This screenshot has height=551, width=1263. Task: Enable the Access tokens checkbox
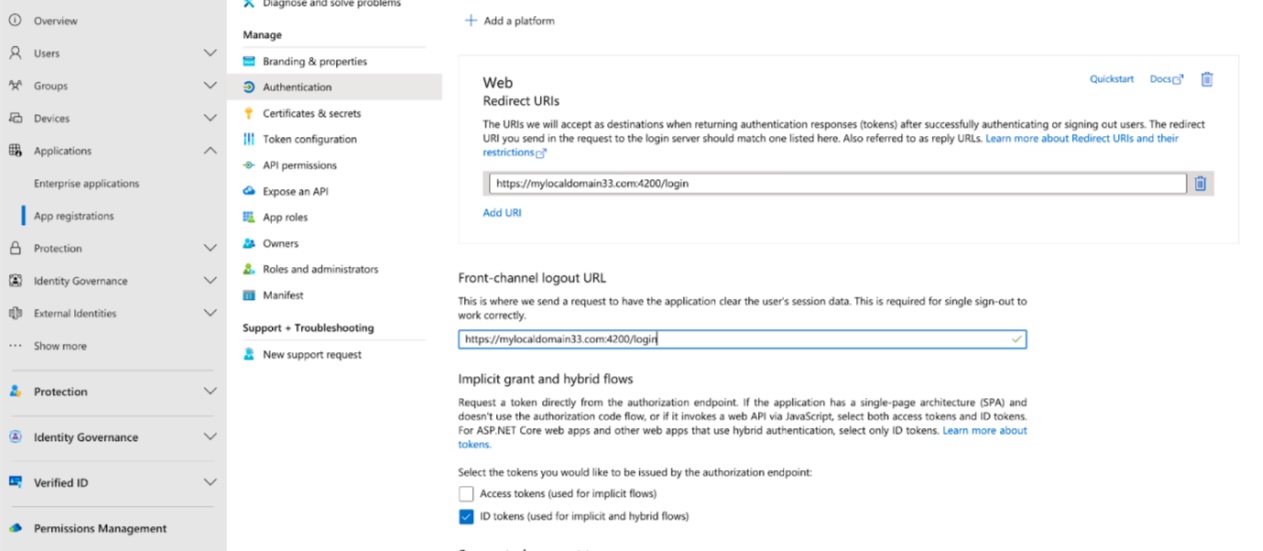coord(466,494)
